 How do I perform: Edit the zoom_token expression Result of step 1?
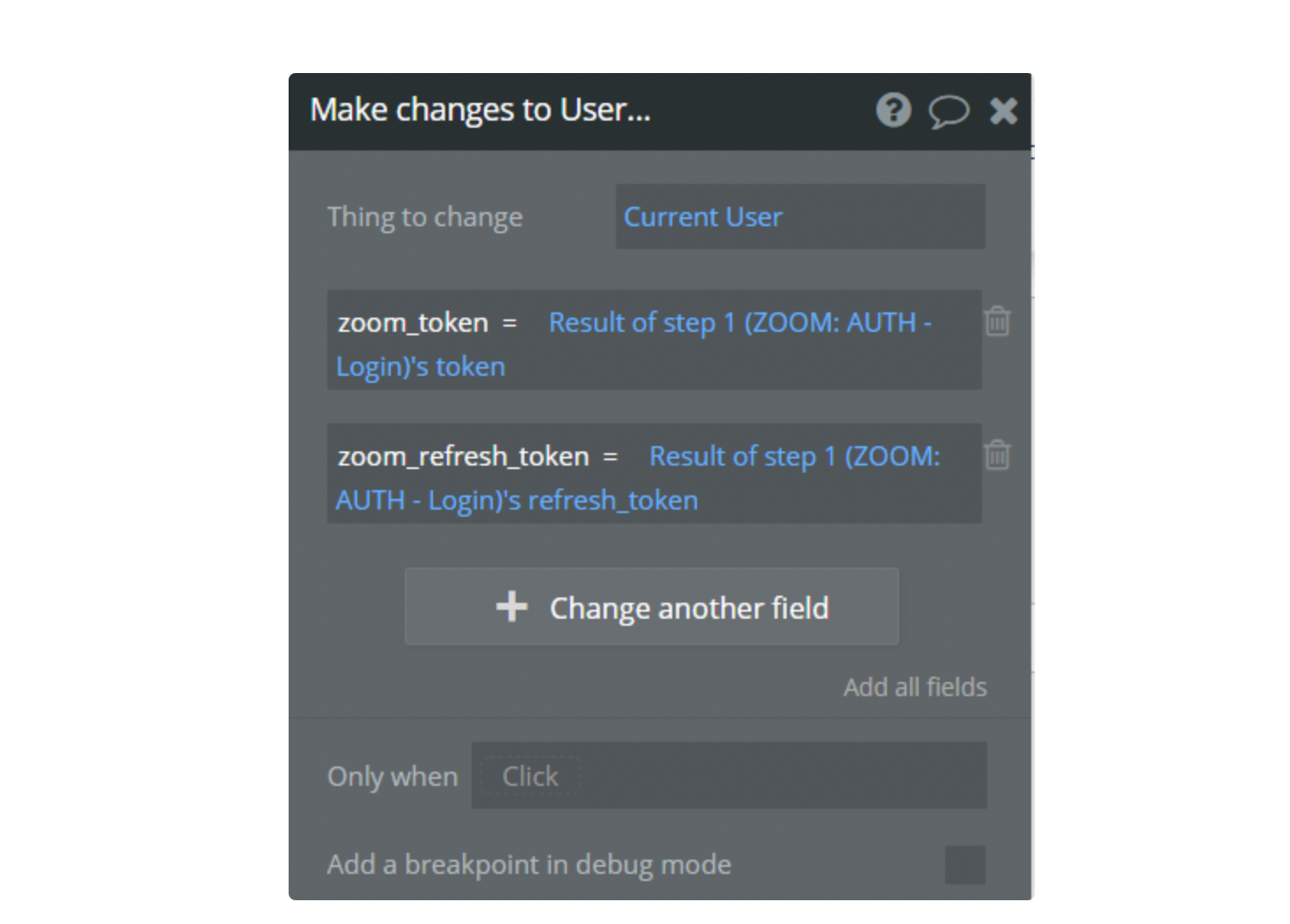634,344
